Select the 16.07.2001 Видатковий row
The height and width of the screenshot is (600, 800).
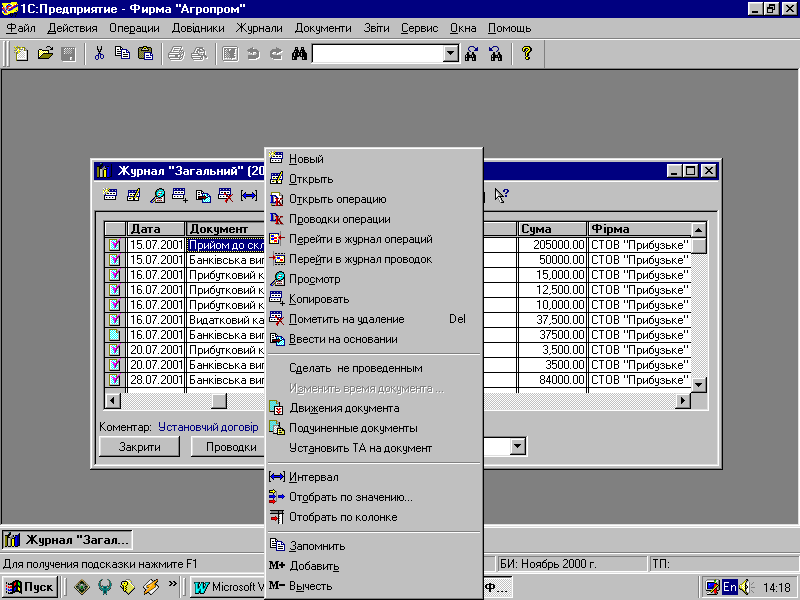[x=398, y=320]
